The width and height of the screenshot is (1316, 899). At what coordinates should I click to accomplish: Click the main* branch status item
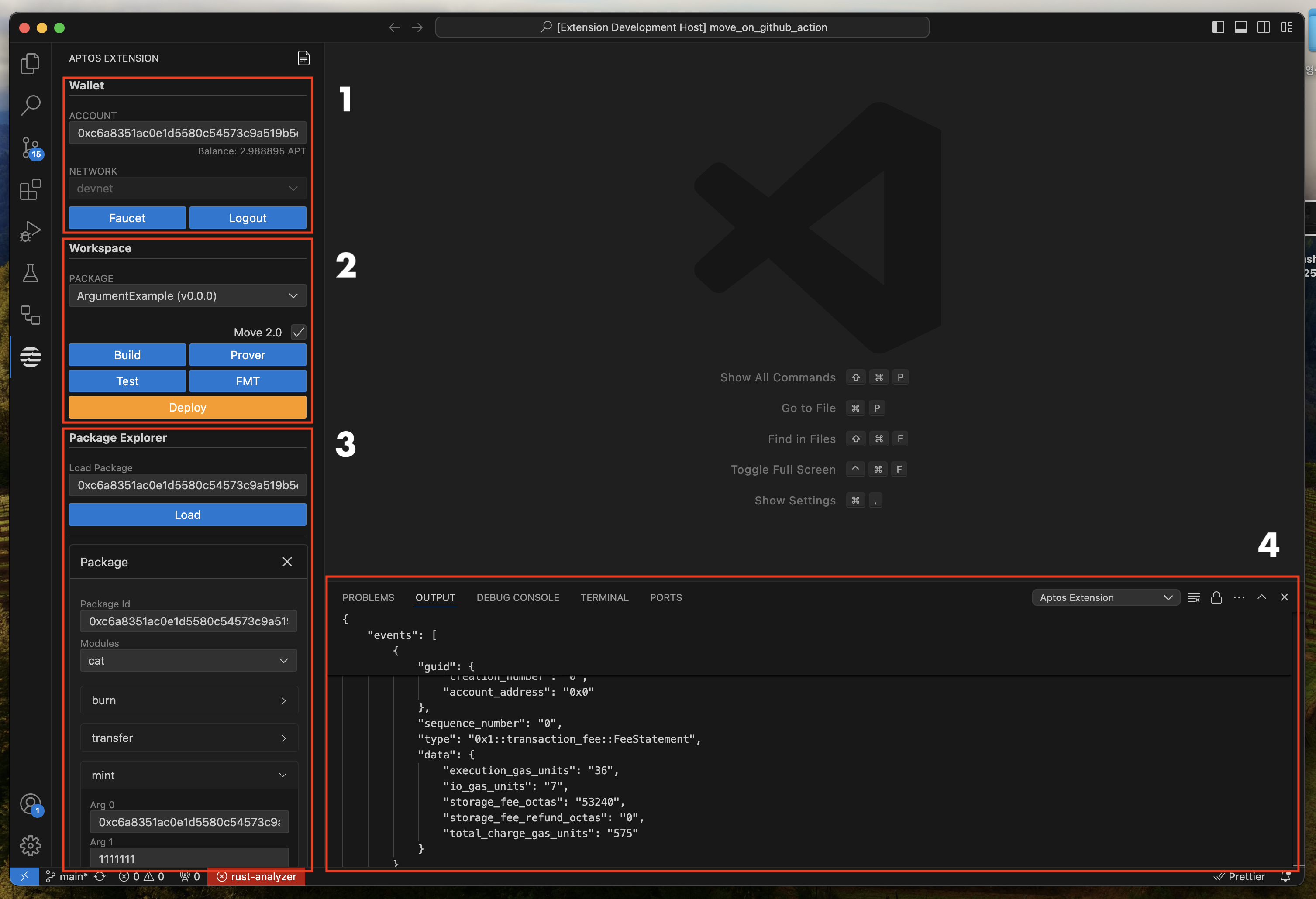67,876
